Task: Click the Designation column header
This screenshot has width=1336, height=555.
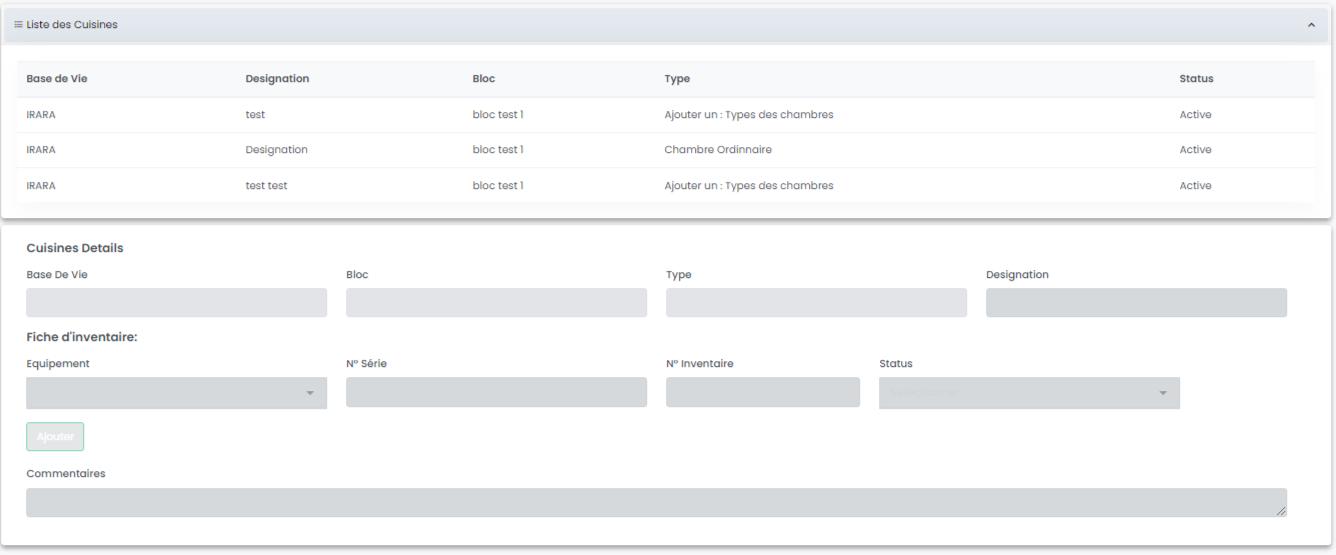Action: (277, 79)
